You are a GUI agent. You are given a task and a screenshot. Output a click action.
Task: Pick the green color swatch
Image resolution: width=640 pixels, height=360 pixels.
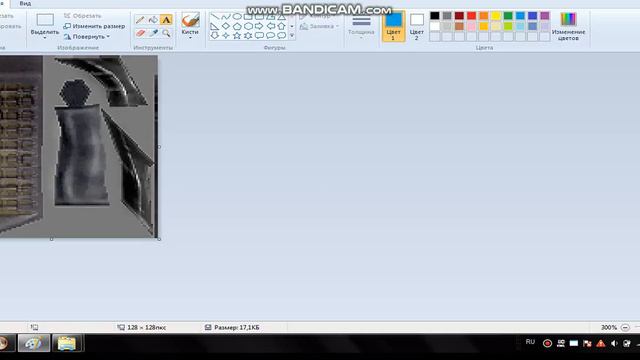pyautogui.click(x=508, y=16)
